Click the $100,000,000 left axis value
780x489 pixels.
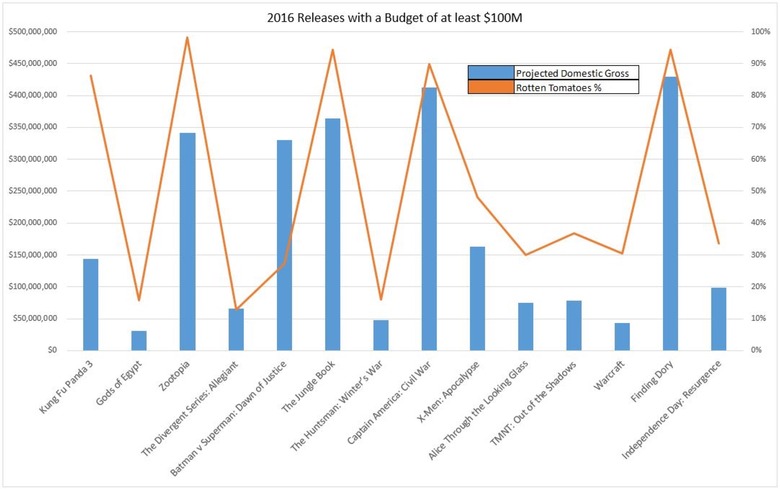pyautogui.click(x=33, y=287)
